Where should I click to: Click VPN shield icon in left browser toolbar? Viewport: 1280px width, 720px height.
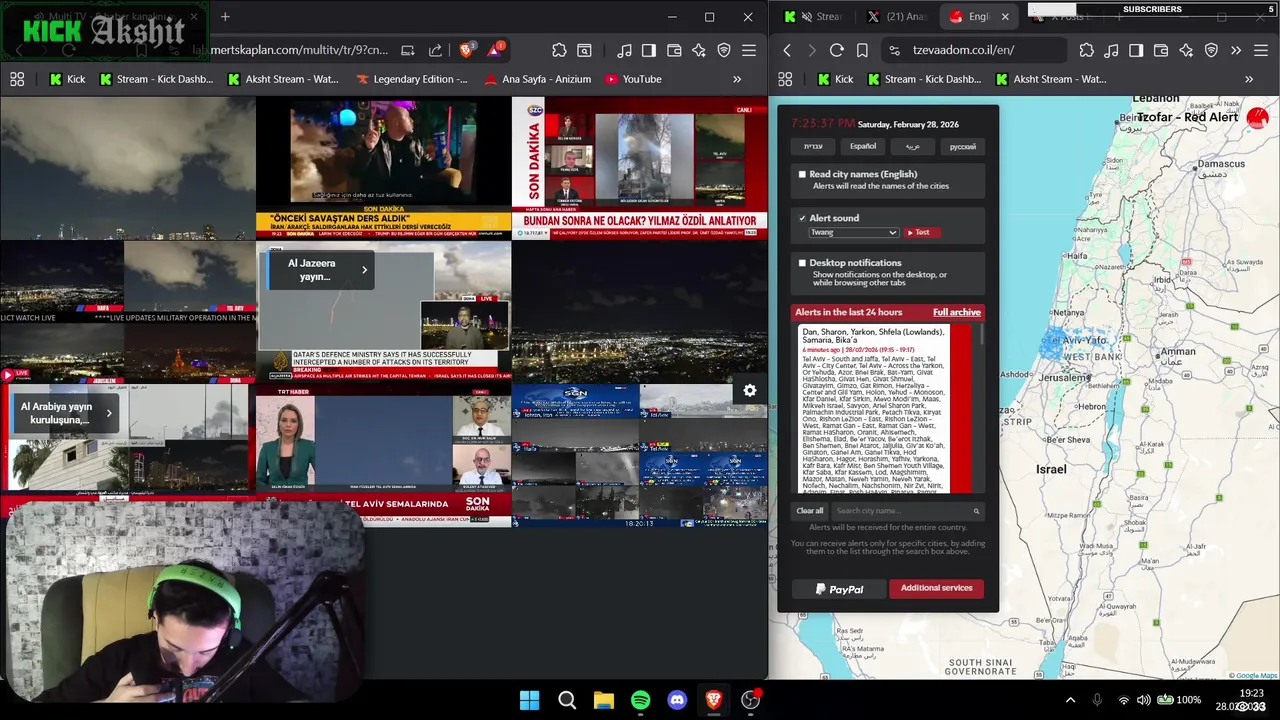click(x=724, y=50)
